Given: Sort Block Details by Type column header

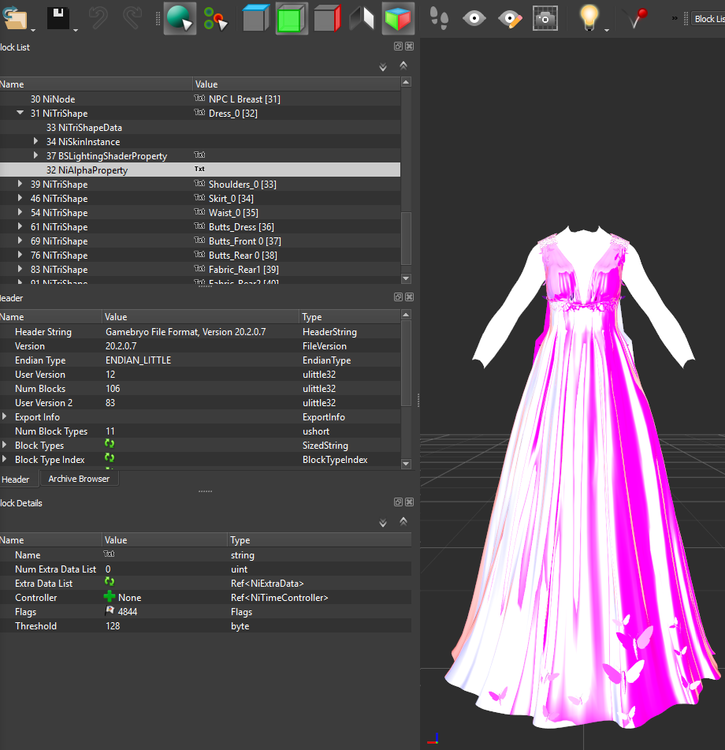Looking at the screenshot, I should 319,540.
